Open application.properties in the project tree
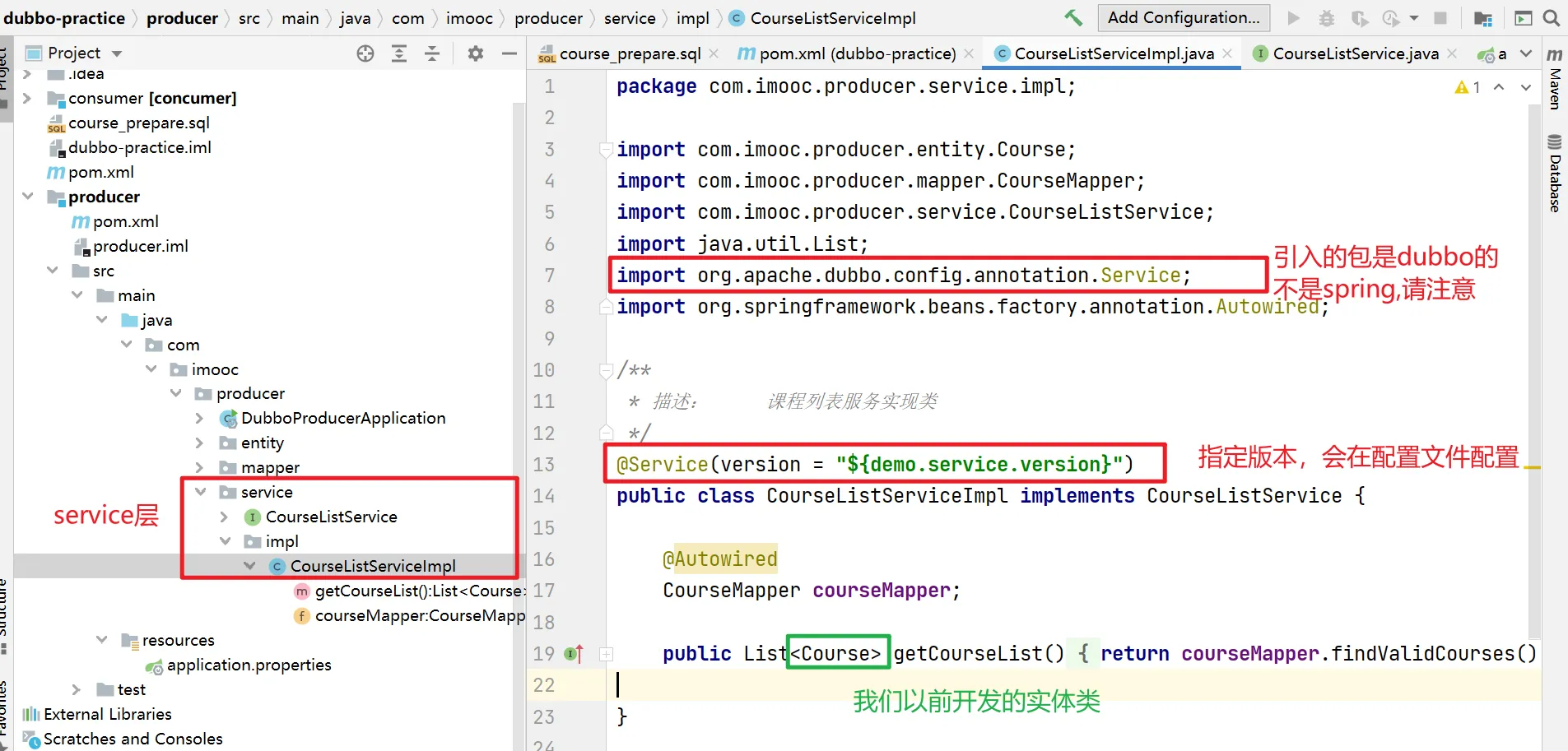The image size is (1568, 751). [x=249, y=665]
